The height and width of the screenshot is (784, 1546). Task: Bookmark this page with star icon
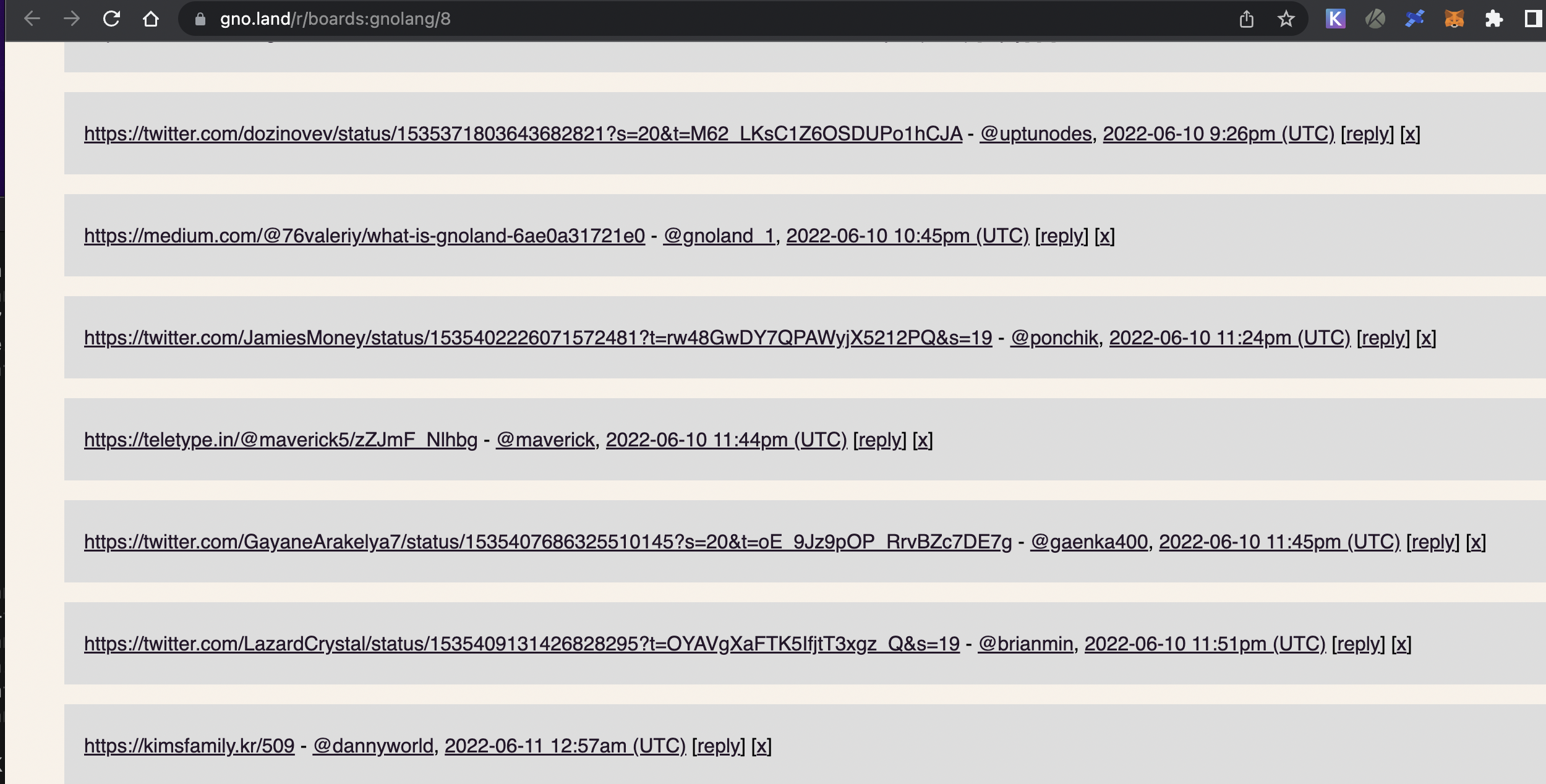tap(1286, 19)
